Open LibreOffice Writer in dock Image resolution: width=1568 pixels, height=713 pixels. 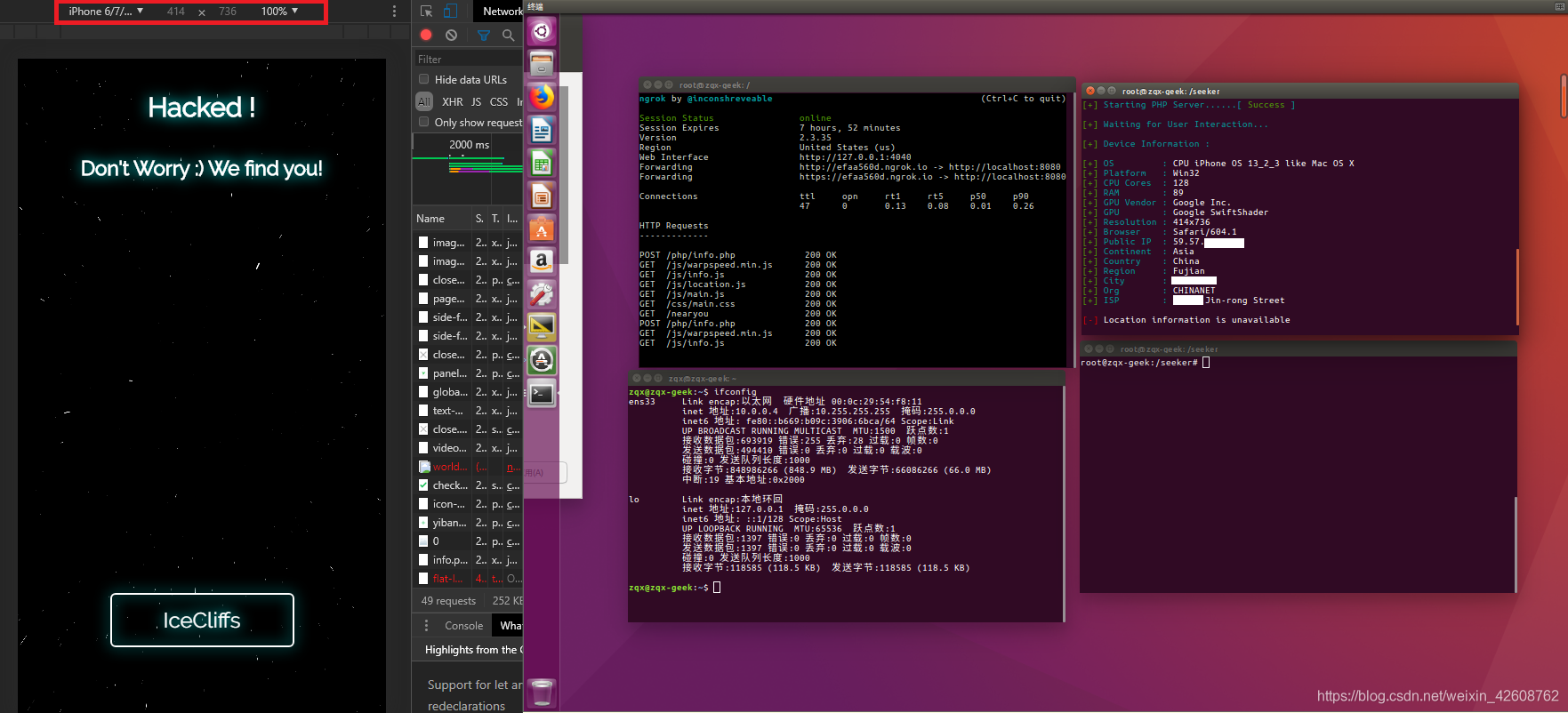(542, 130)
